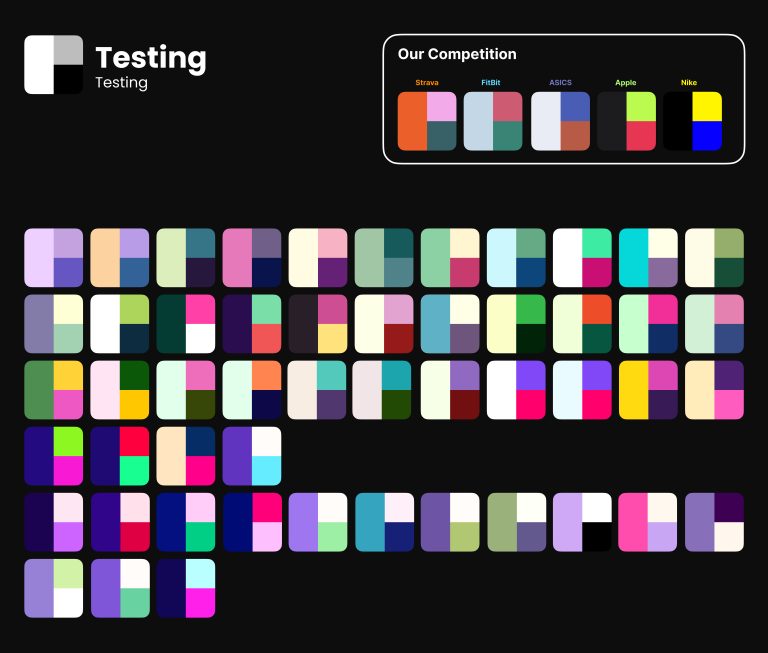Click the 'Nike' label
This screenshot has height=653, width=768.
point(689,82)
